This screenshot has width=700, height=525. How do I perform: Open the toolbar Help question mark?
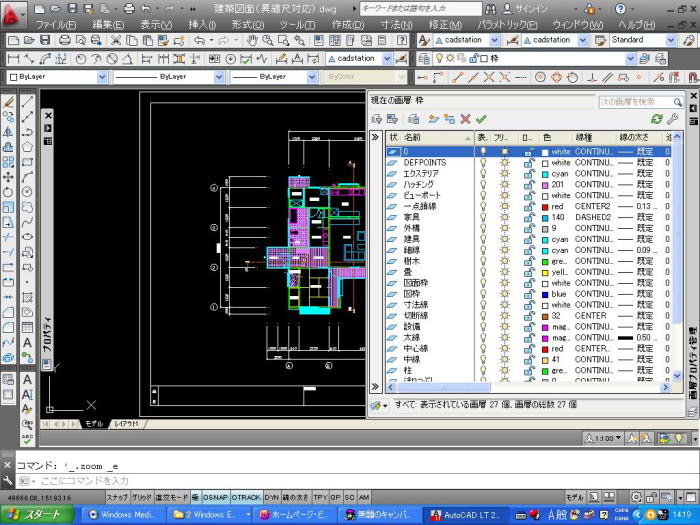(x=401, y=41)
